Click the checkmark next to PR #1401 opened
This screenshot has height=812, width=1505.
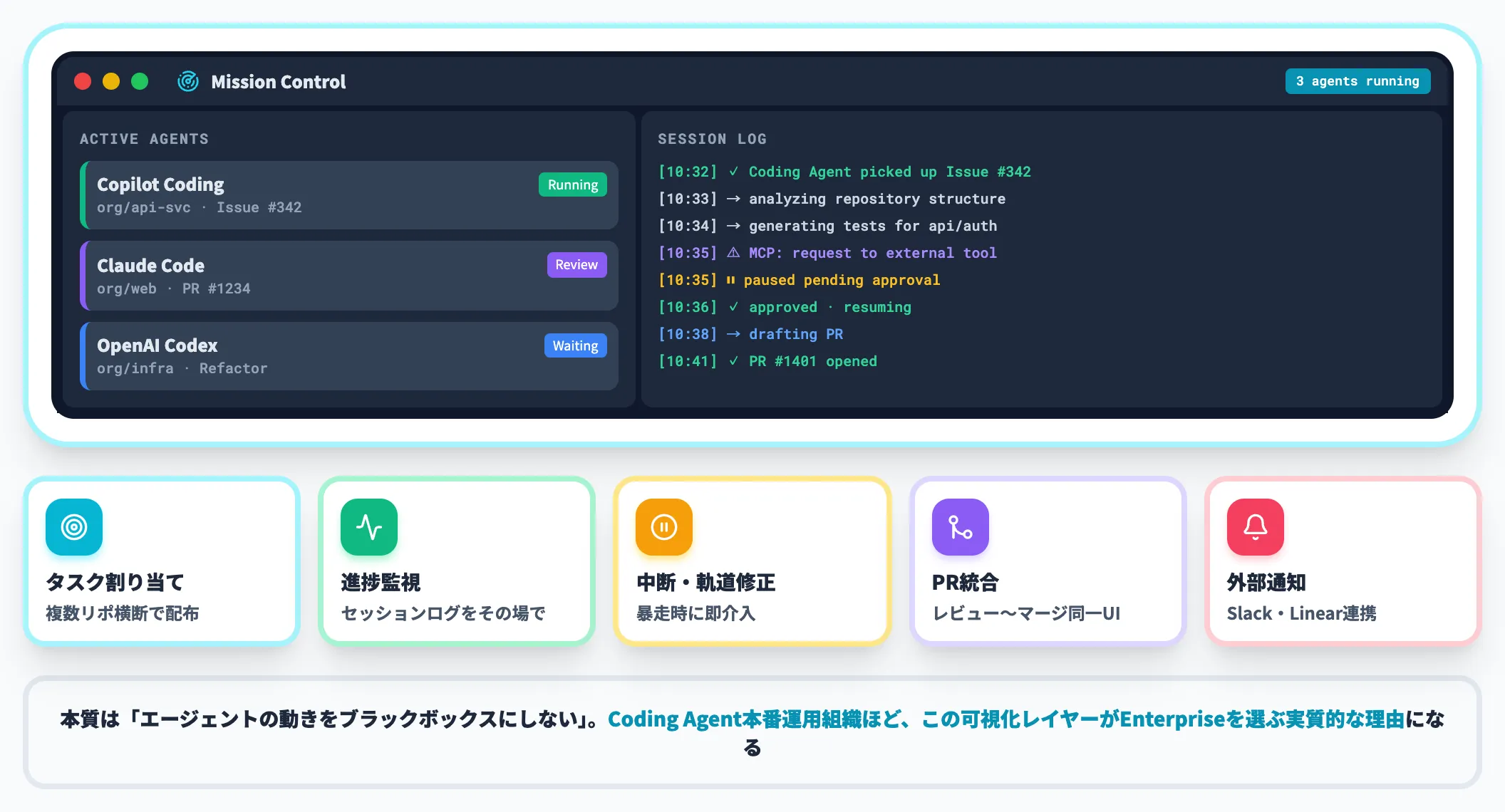click(x=733, y=361)
